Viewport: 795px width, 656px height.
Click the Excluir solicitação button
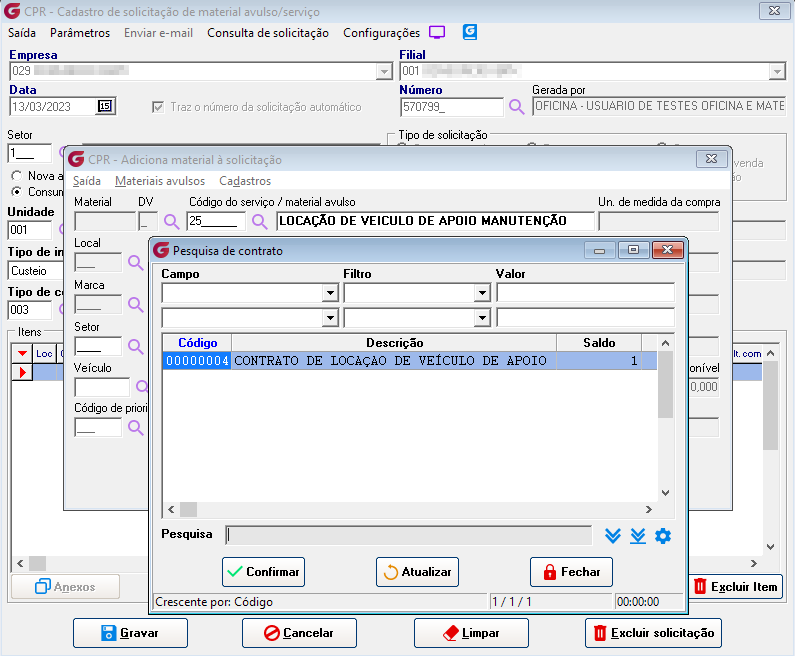click(x=653, y=633)
